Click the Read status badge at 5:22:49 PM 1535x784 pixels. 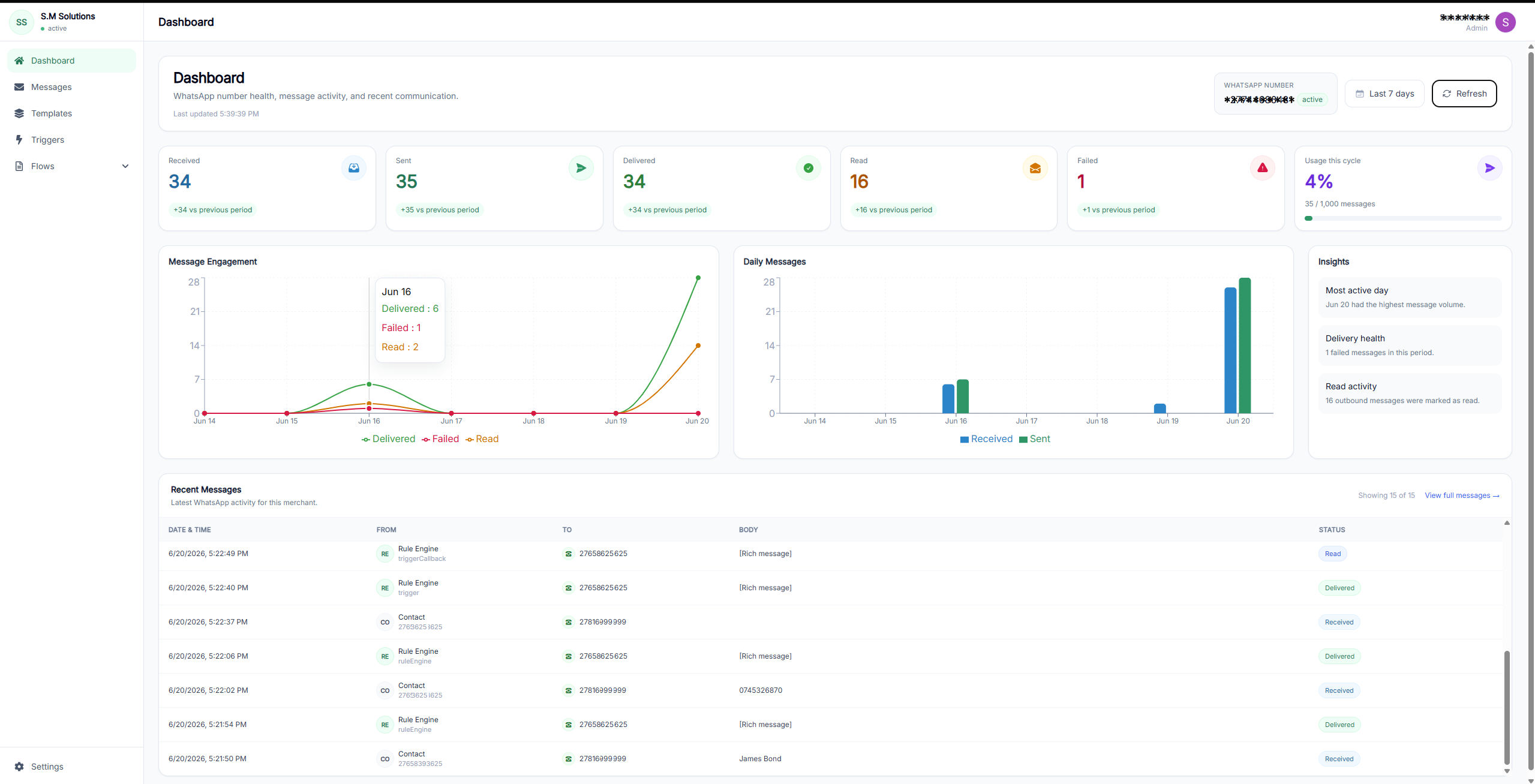1332,554
